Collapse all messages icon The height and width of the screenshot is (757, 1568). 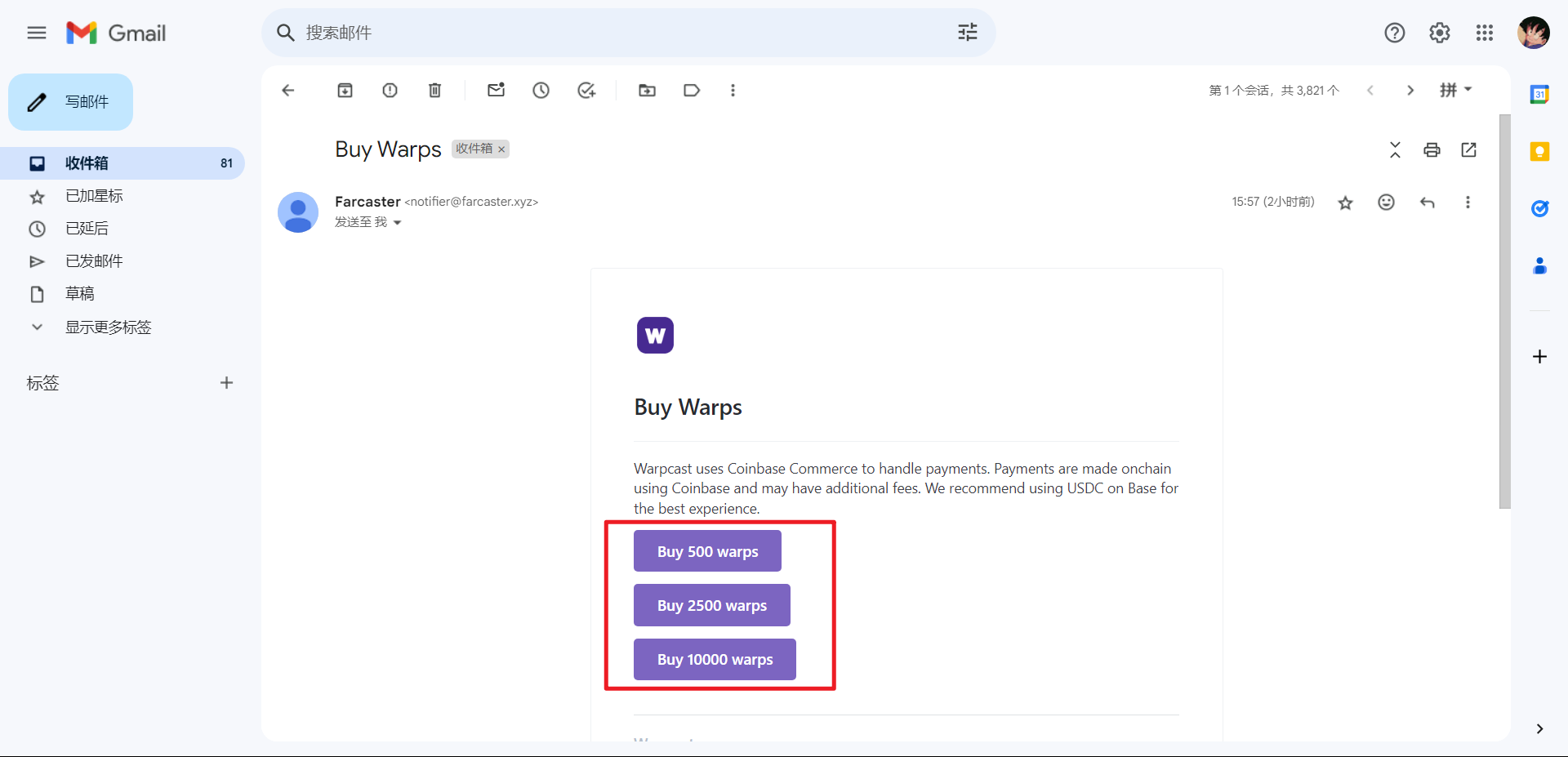coord(1395,149)
